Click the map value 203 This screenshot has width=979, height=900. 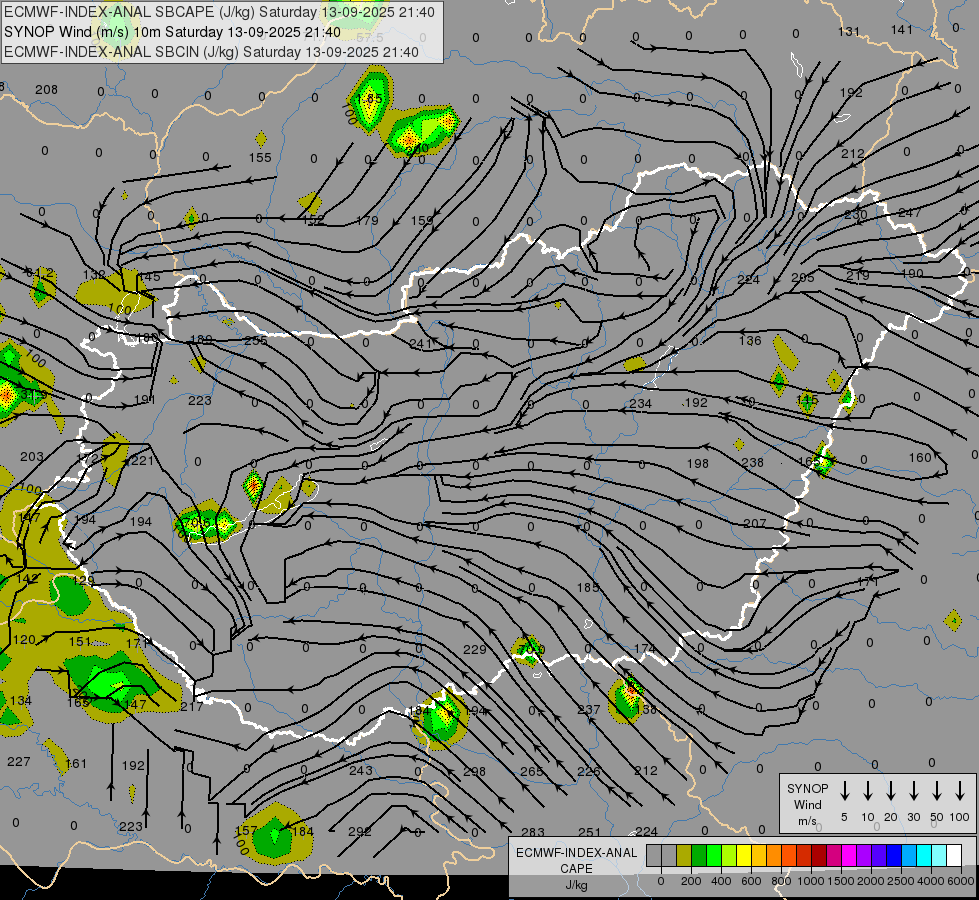pos(32,457)
